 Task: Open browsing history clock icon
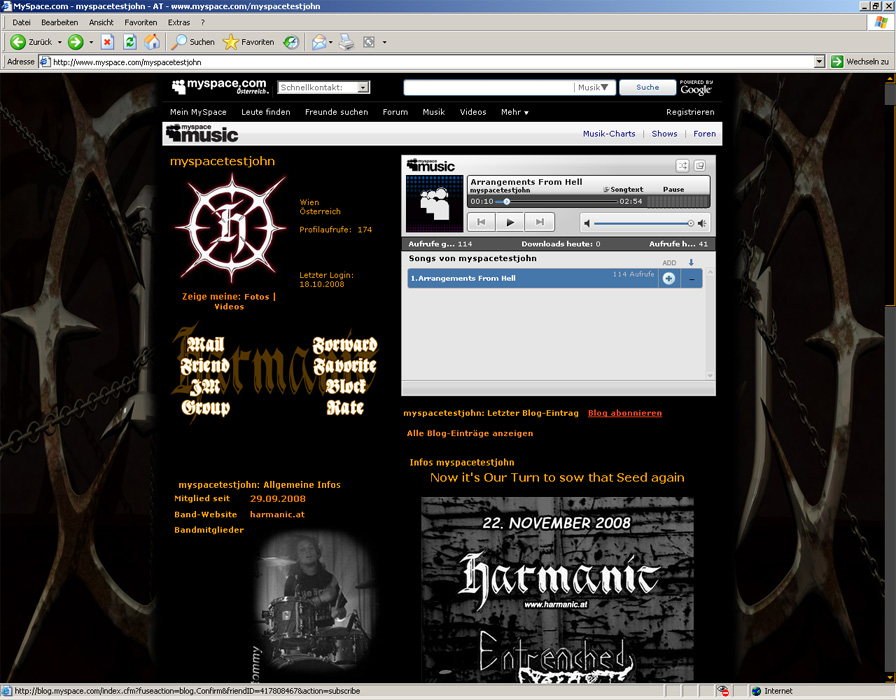point(291,42)
